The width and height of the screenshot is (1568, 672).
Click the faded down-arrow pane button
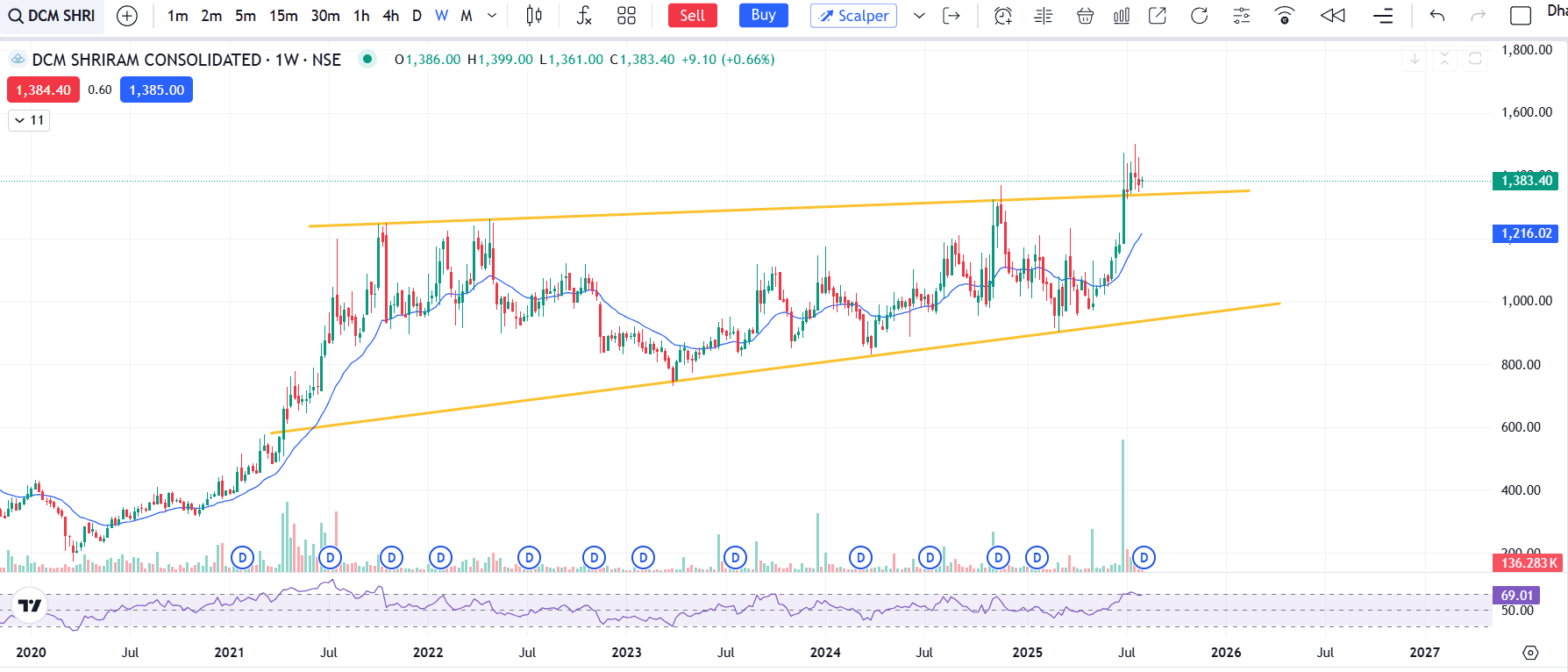click(1415, 59)
